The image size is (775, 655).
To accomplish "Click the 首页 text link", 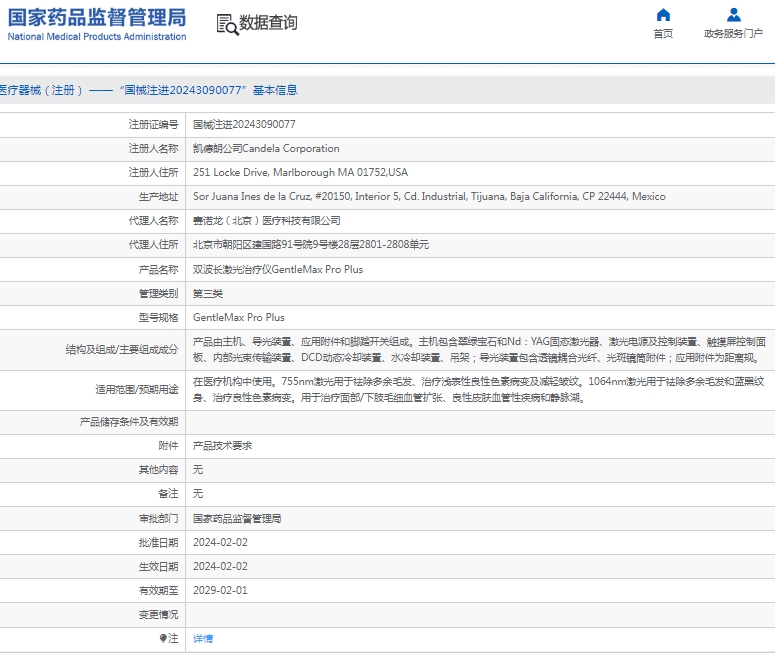I will tap(663, 34).
